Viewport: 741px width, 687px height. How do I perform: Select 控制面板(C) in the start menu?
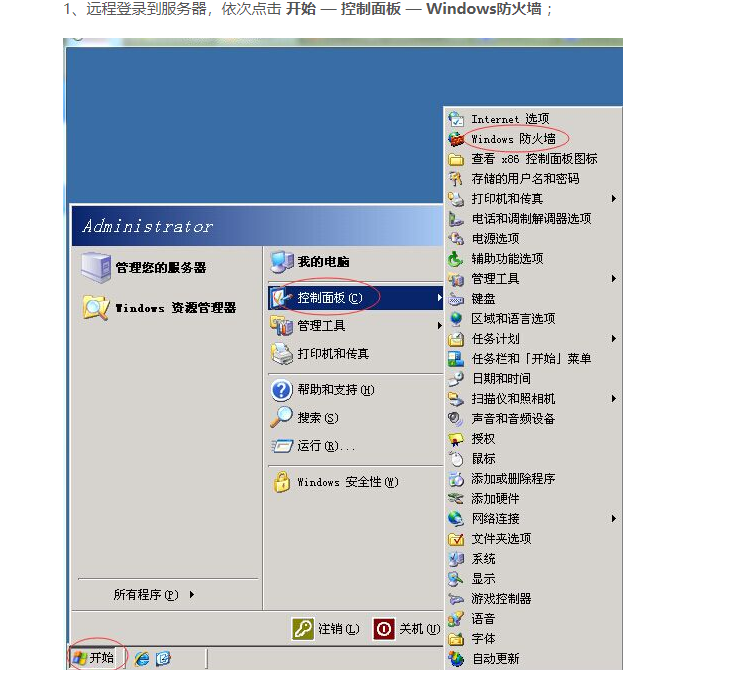pos(355,298)
